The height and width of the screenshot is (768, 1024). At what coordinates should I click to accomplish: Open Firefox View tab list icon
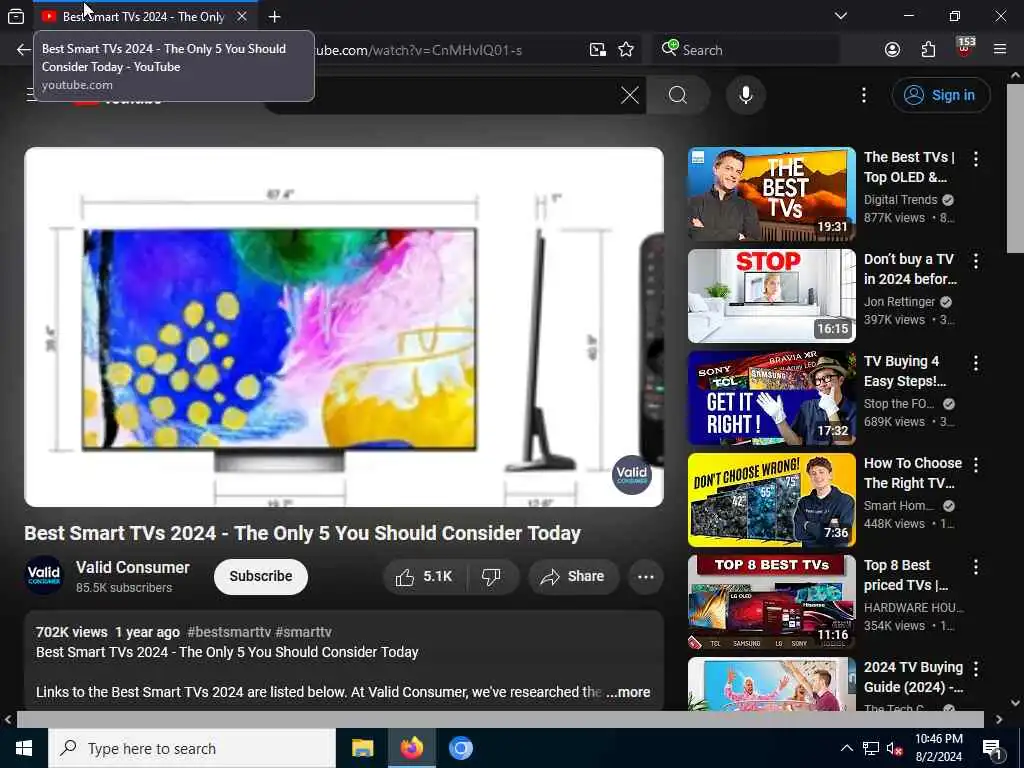pos(16,16)
